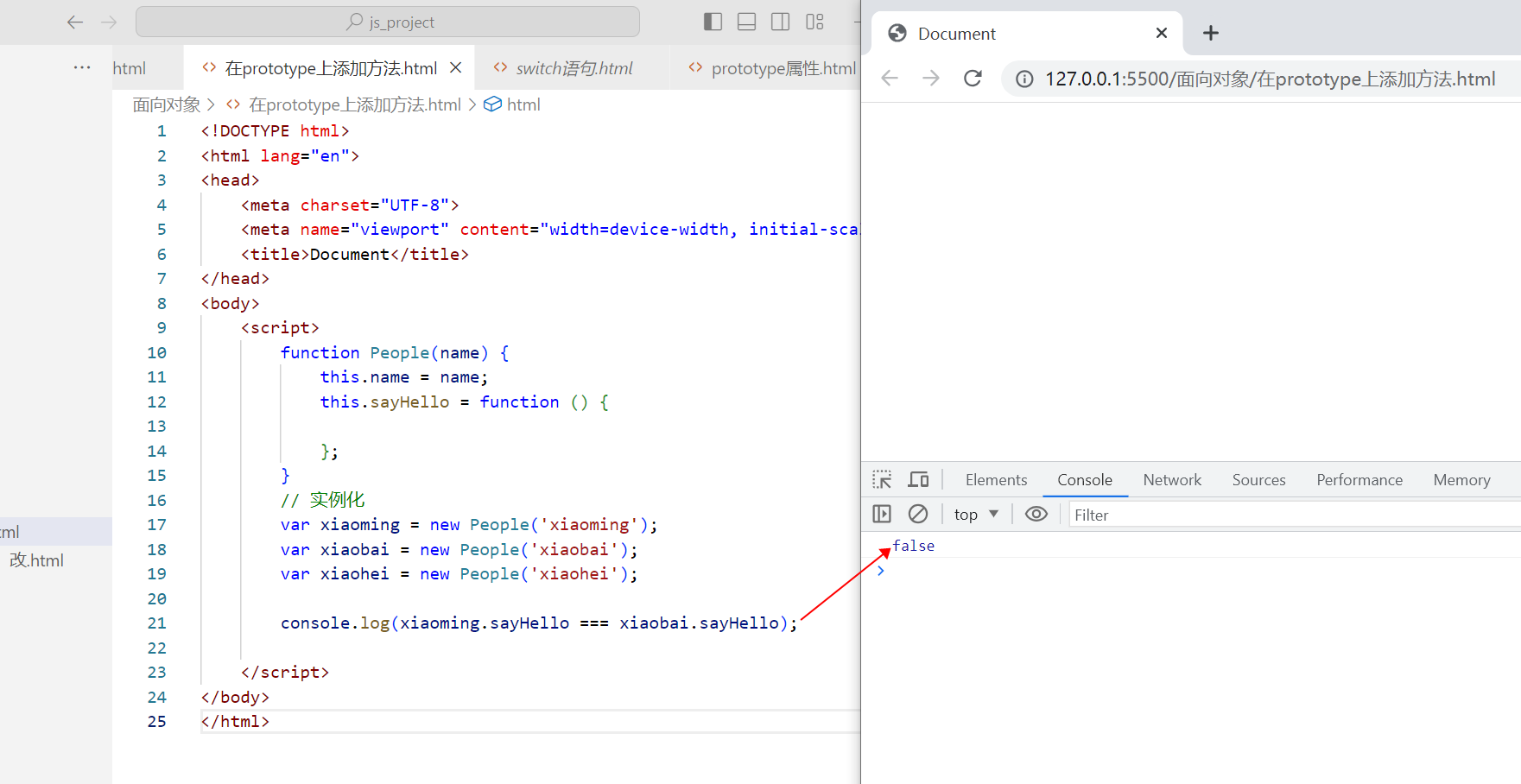
Task: Create a live expression with eye icon
Action: (x=1036, y=514)
